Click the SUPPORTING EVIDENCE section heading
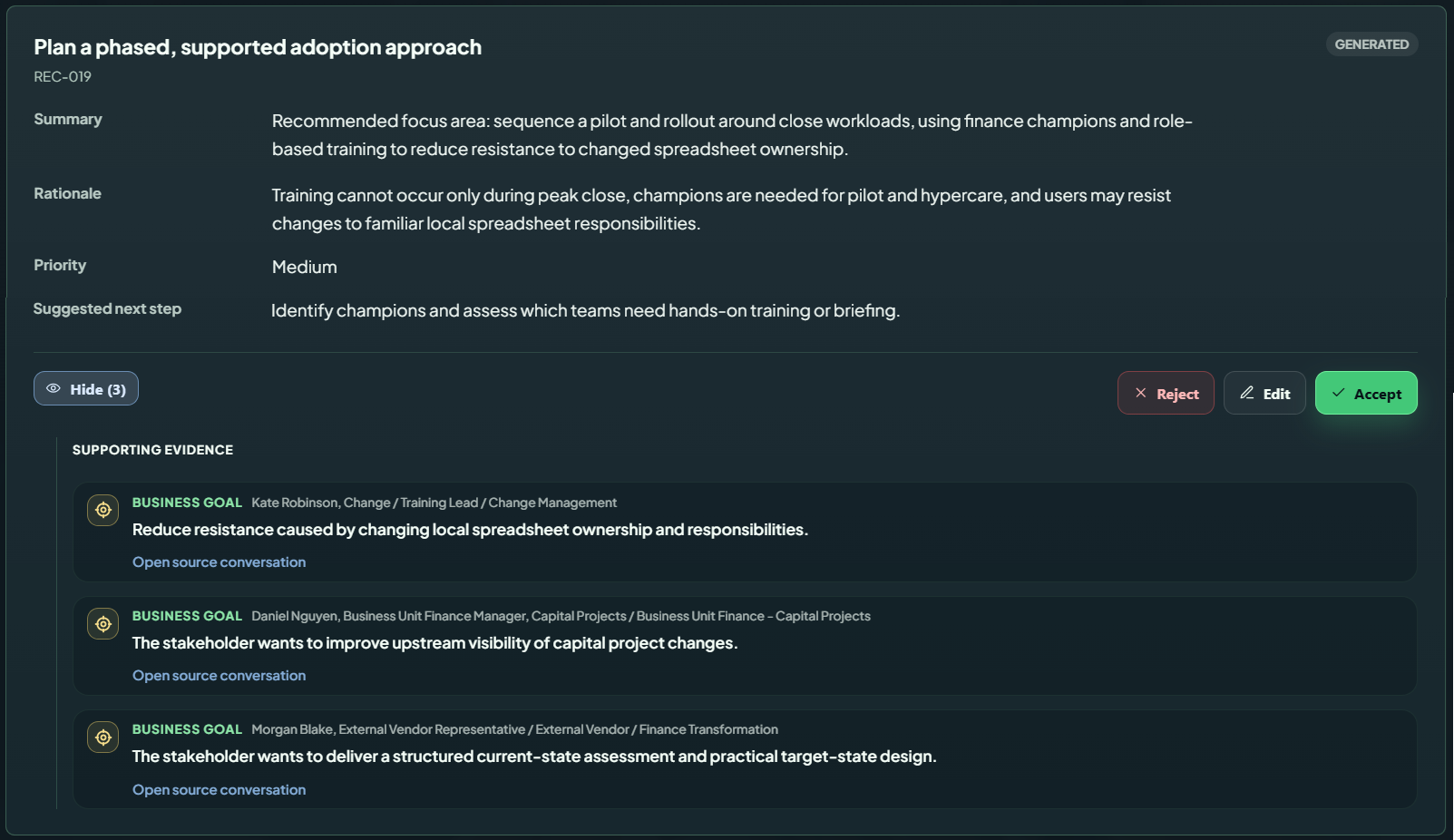 coord(152,450)
